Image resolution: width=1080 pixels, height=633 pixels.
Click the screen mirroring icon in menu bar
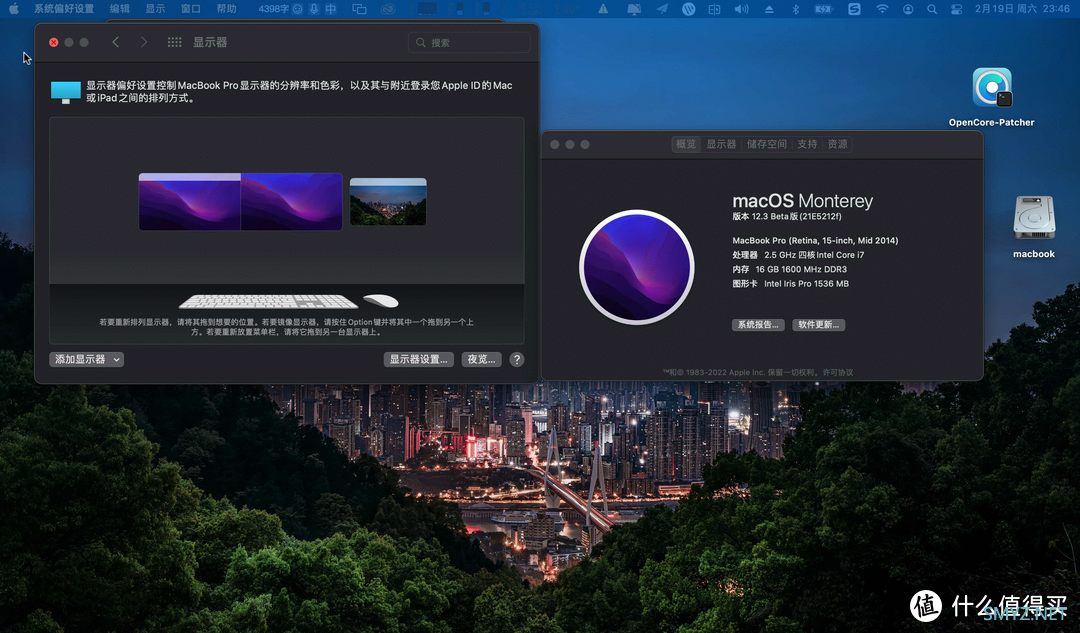click(x=359, y=9)
